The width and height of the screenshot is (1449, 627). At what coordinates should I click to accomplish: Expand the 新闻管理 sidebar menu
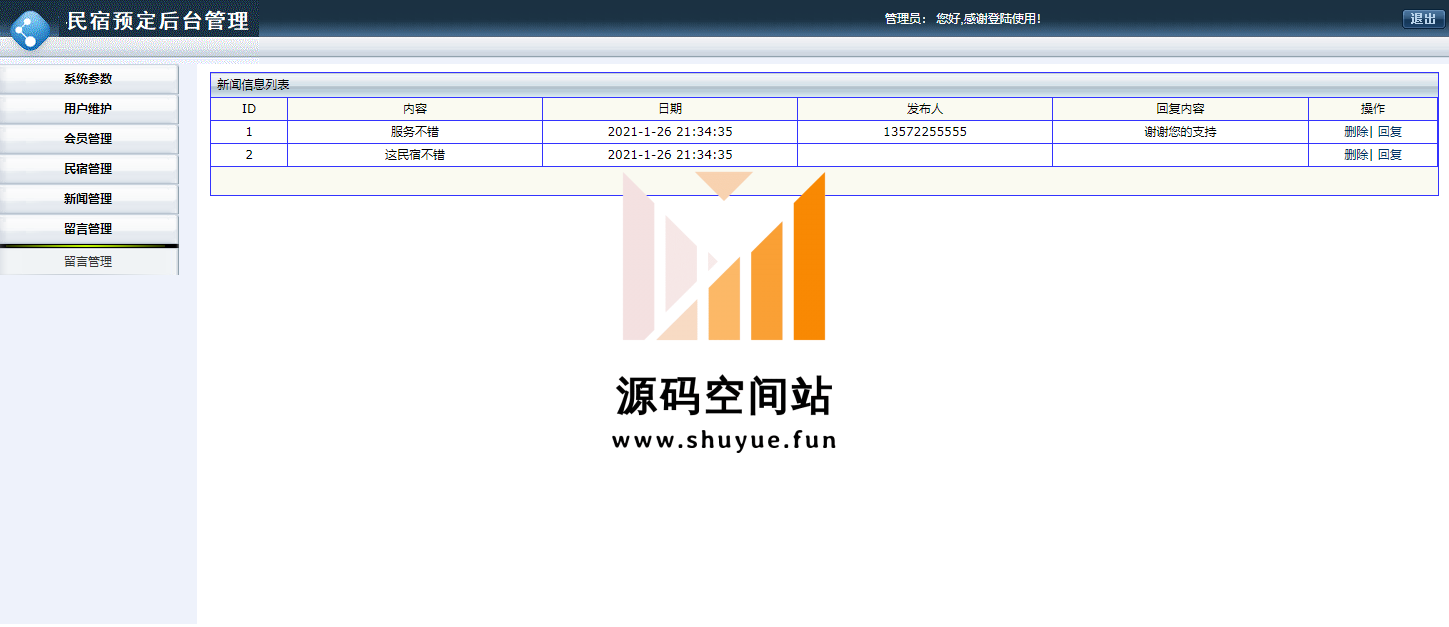pos(89,199)
